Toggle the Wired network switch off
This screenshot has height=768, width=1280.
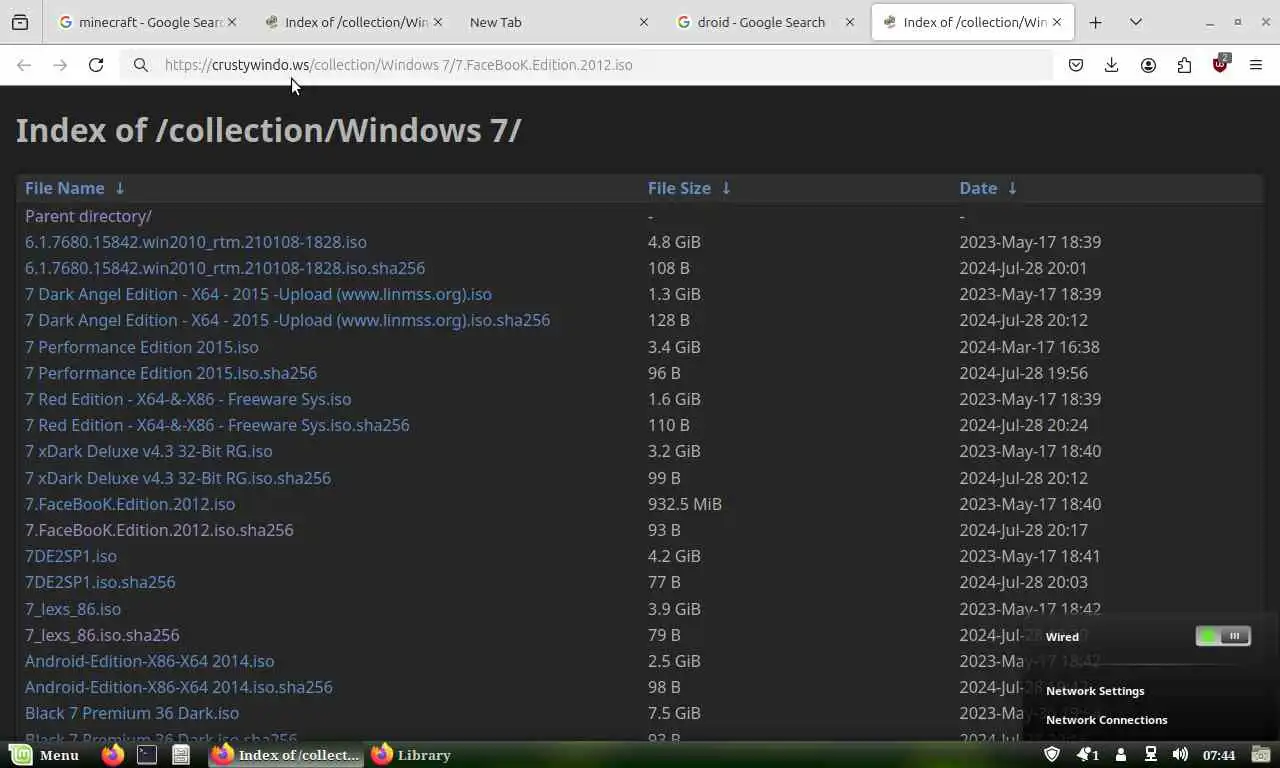click(1223, 636)
